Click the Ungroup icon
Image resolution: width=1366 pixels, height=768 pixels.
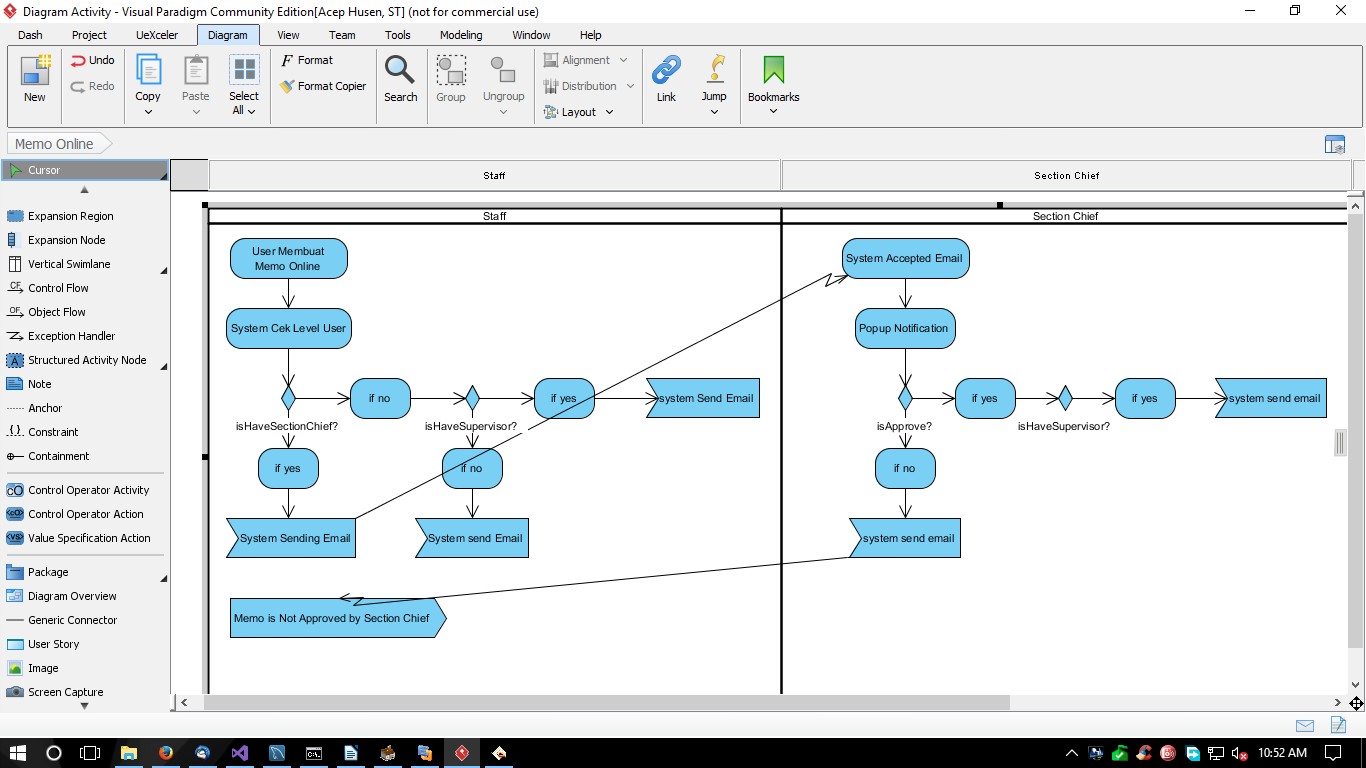tap(503, 70)
